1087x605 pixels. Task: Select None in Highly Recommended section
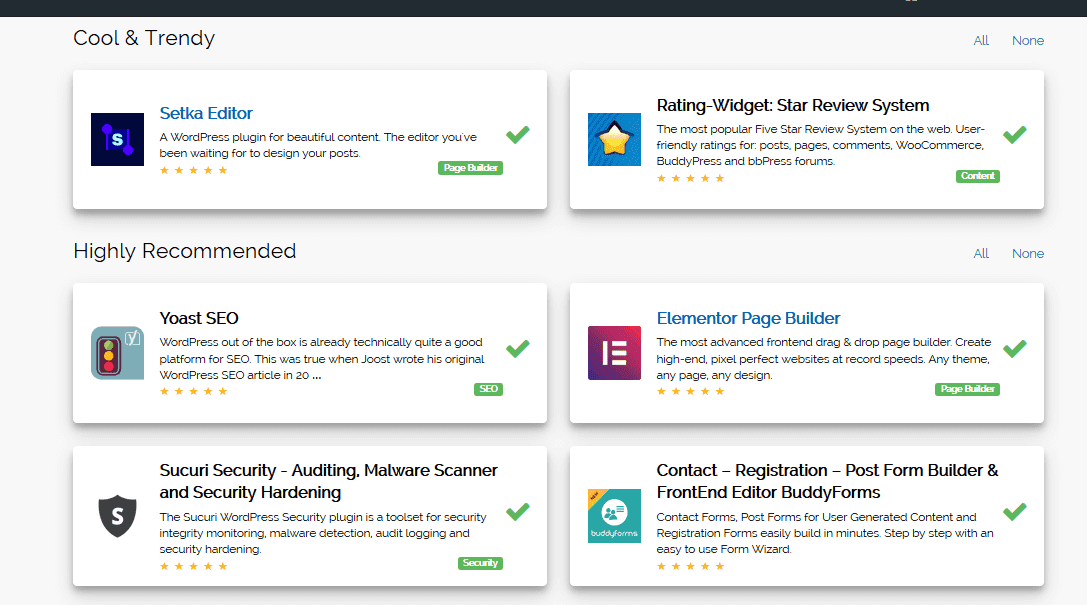click(x=1027, y=254)
